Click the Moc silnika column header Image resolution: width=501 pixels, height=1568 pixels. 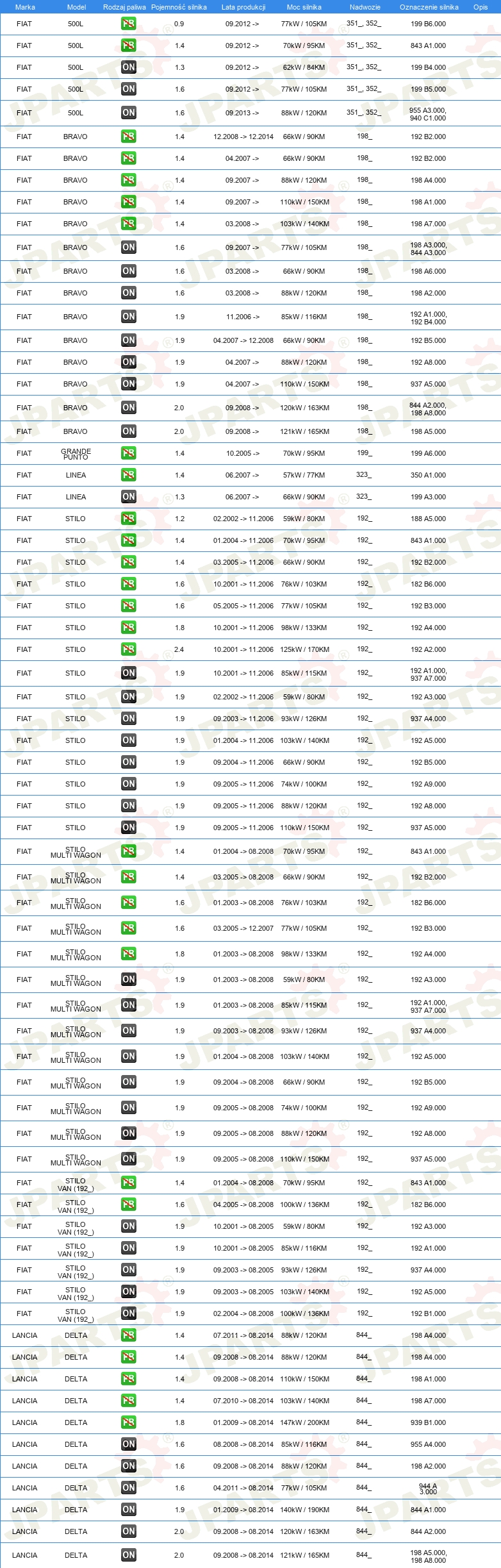(x=304, y=7)
